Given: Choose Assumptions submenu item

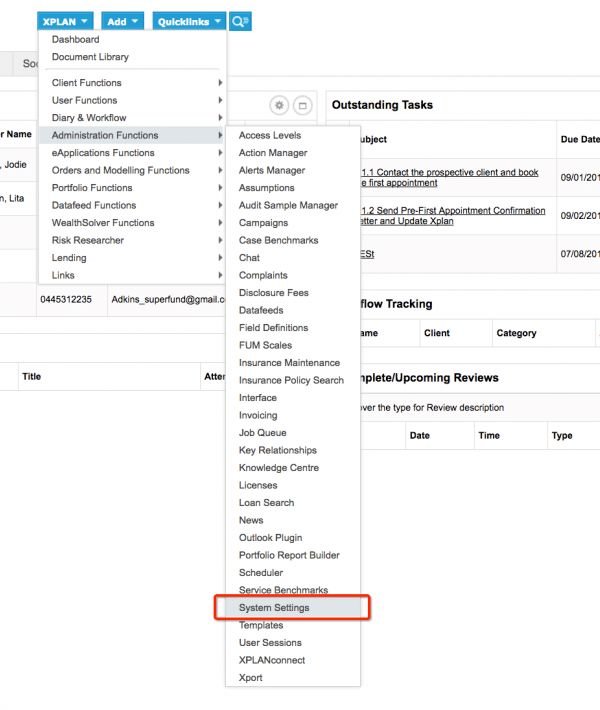Looking at the screenshot, I should pyautogui.click(x=266, y=188).
